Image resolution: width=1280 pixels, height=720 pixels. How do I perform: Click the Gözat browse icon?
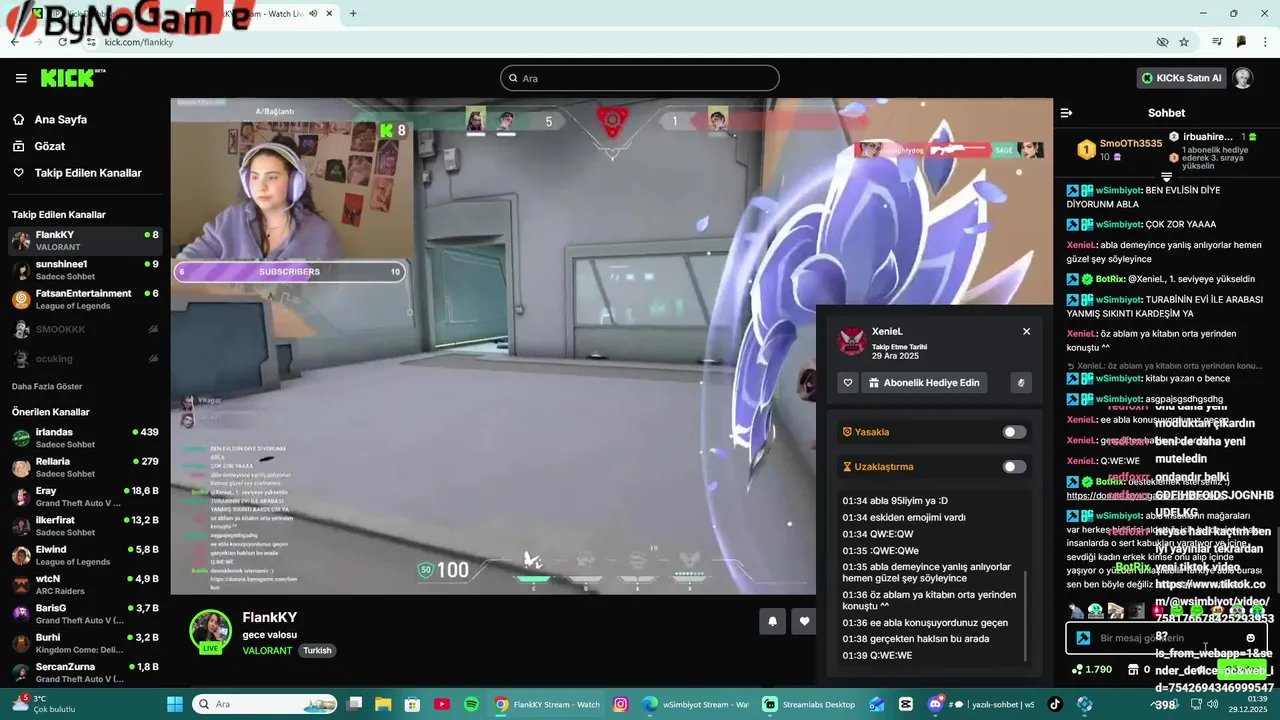click(x=18, y=146)
